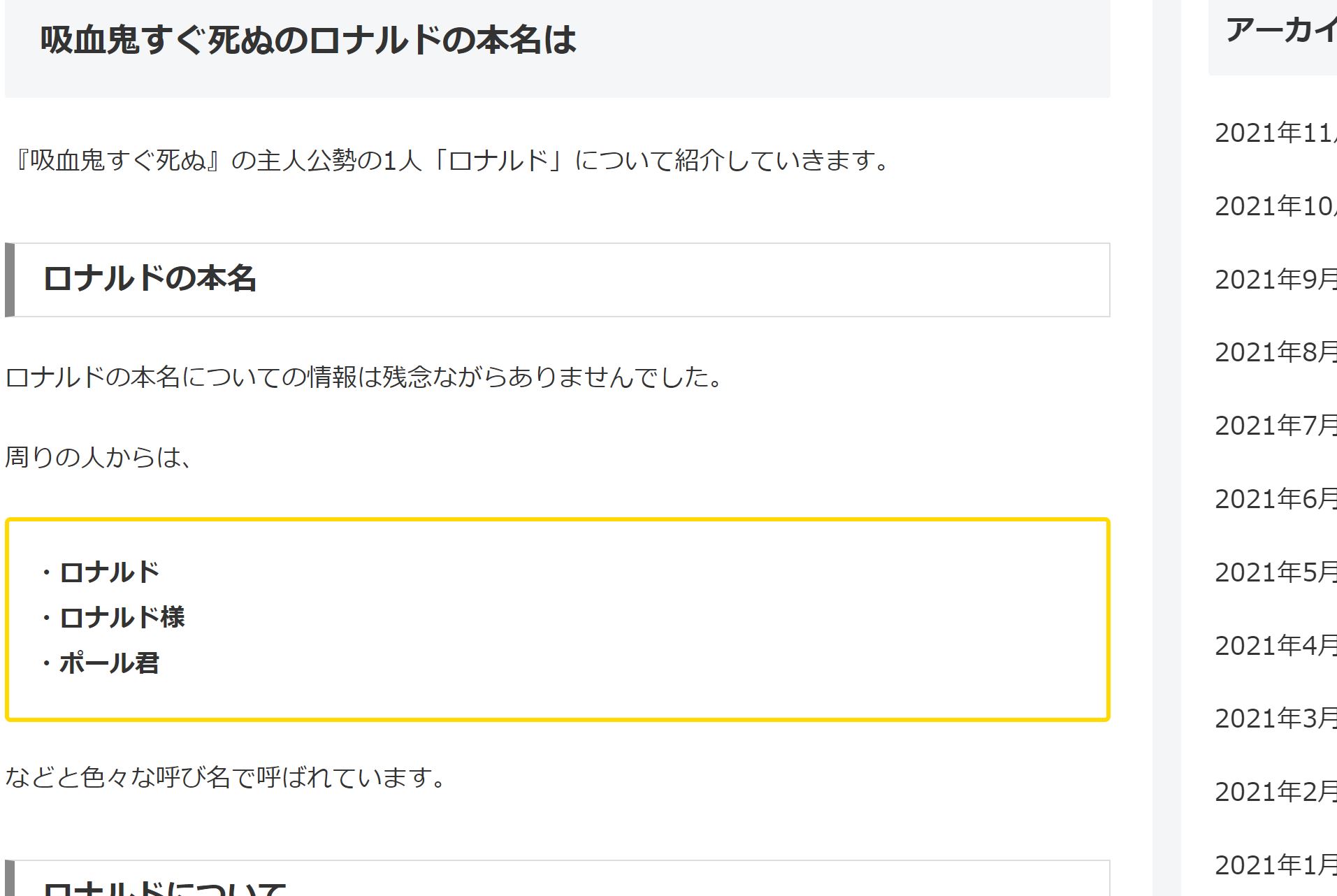Viewport: 1337px width, 896px height.
Task: Open the 2021年10月 archive link
Action: 1275,206
